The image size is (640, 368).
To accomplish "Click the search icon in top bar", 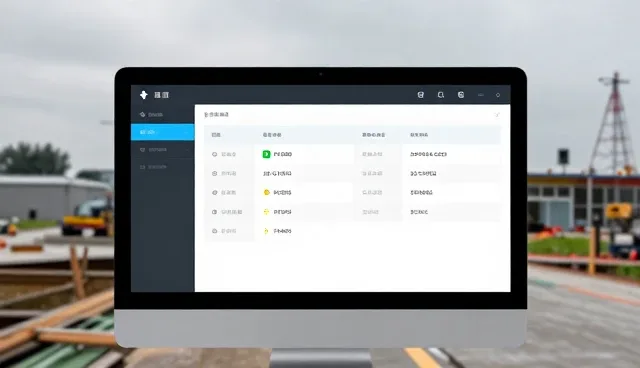I will point(440,95).
